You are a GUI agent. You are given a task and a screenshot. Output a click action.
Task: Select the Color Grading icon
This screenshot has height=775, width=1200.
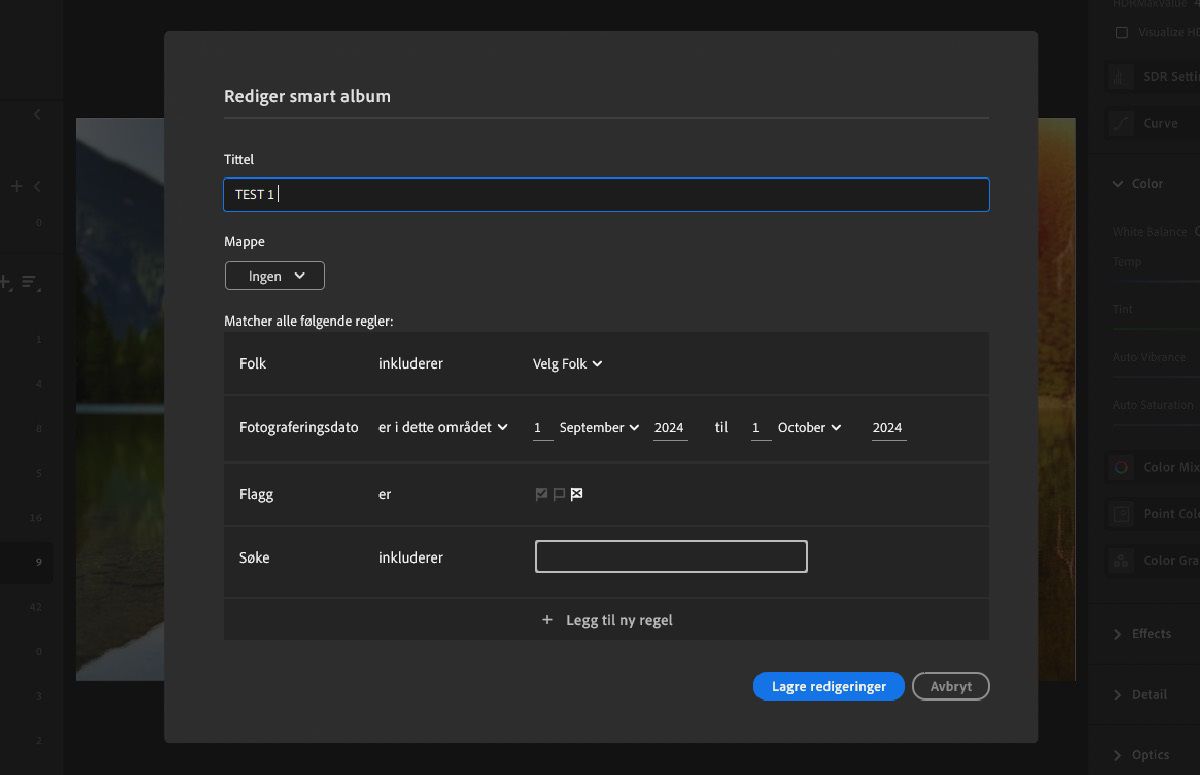pyautogui.click(x=1119, y=561)
